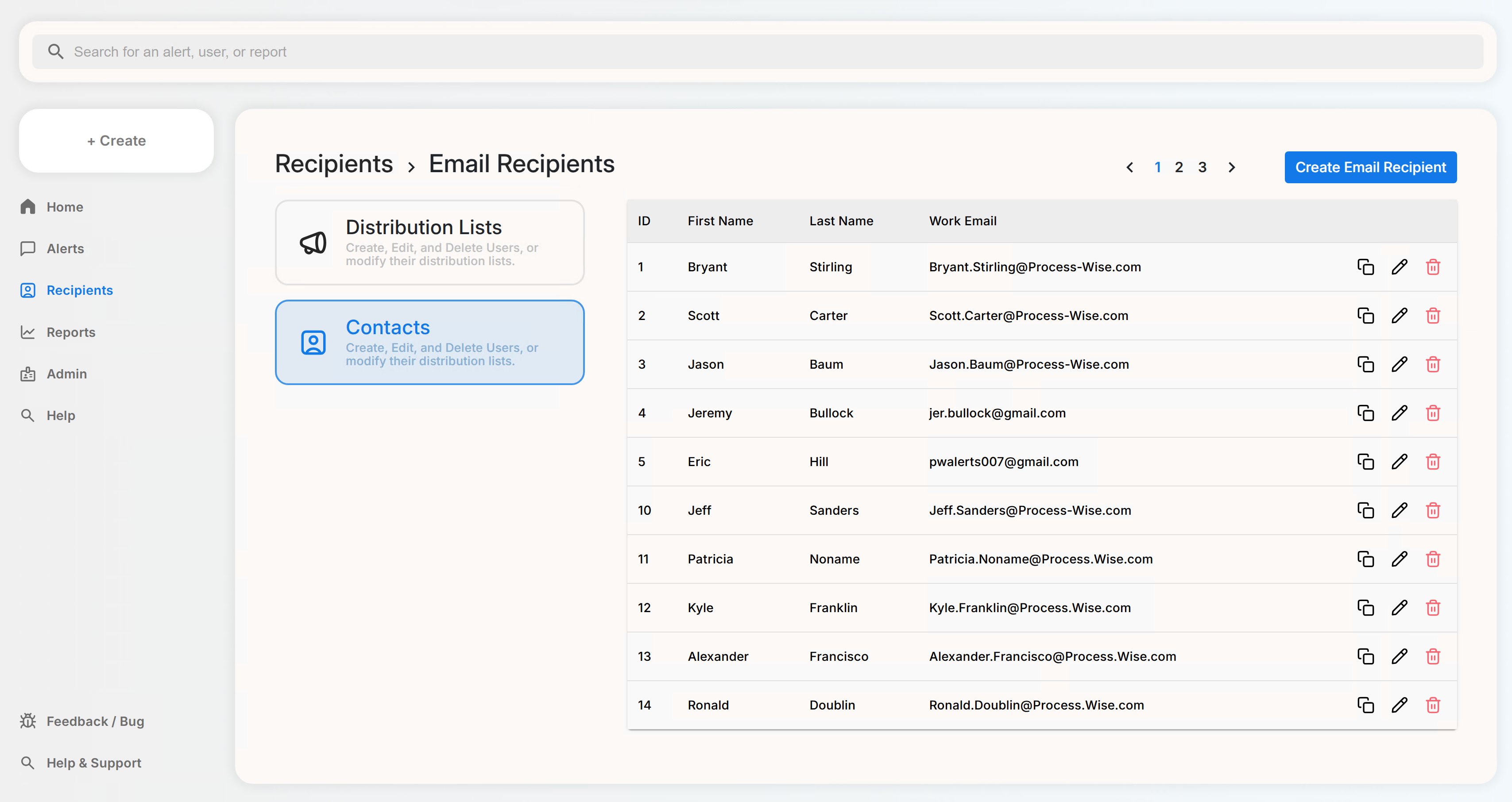
Task: Open Feedback / Bug reporting
Action: 95,721
